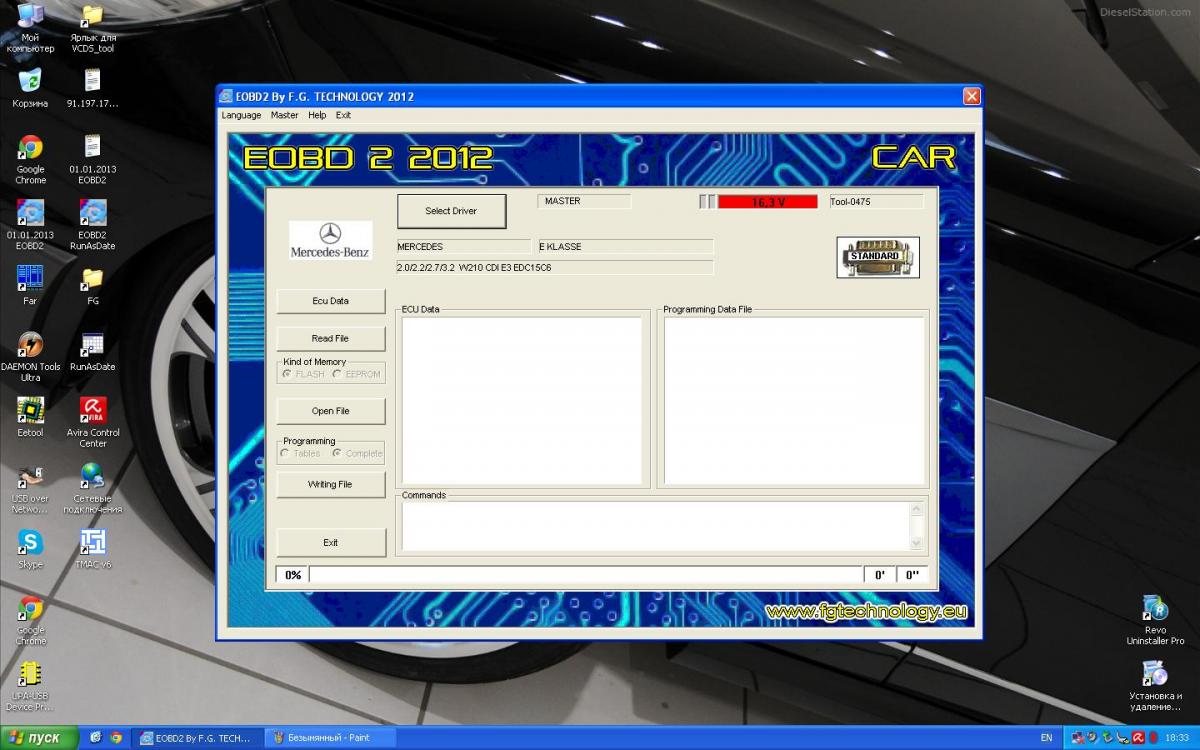The image size is (1200, 750).
Task: Select the FLASH memory radio button
Action: click(x=287, y=374)
